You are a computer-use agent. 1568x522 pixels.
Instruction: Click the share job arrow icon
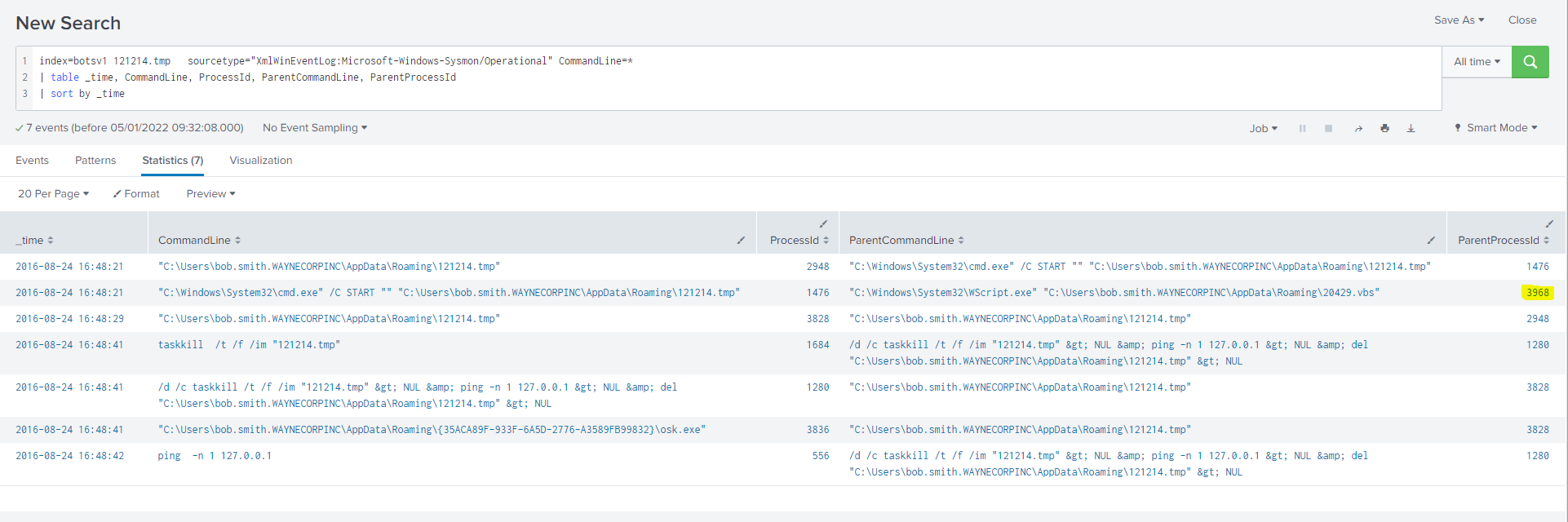[x=1358, y=129]
